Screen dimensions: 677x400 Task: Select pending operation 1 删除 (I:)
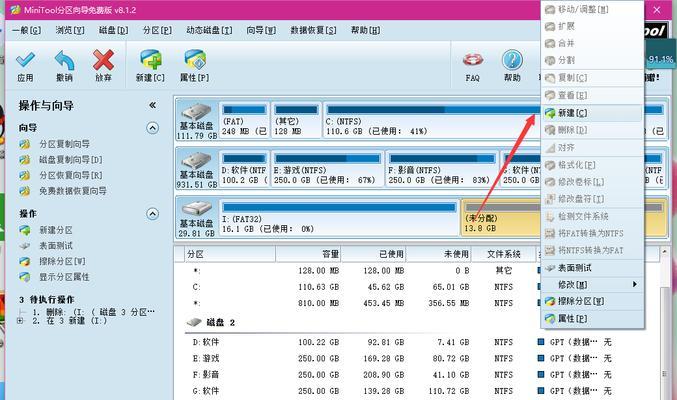pos(94,312)
